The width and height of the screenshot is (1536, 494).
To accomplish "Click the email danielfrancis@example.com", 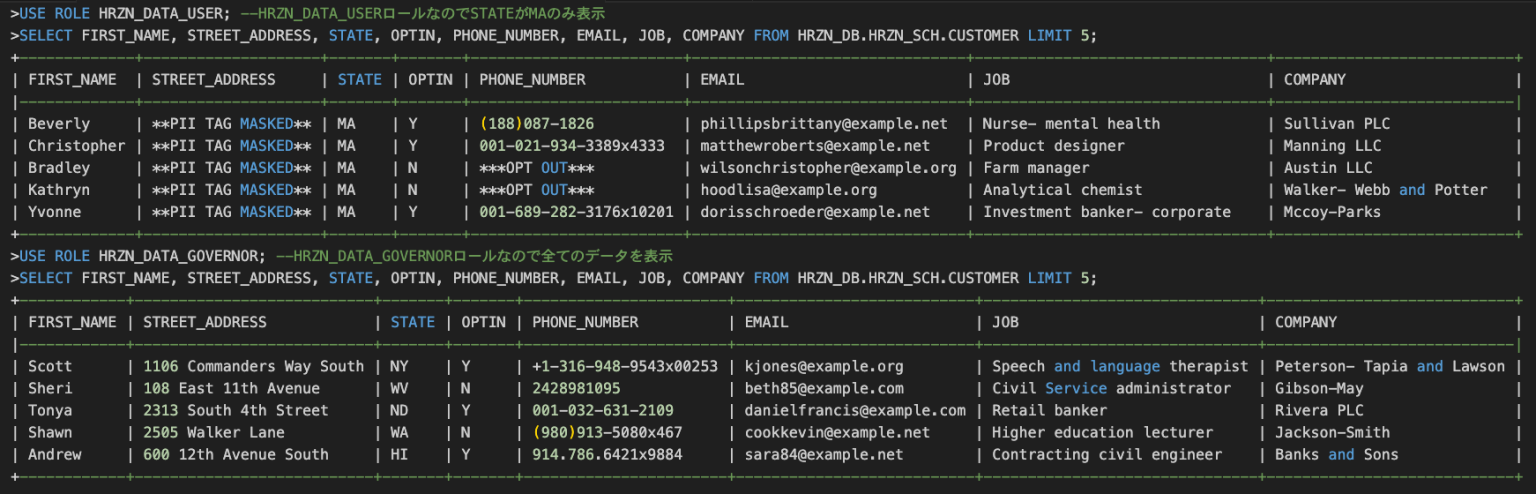I will [x=855, y=411].
